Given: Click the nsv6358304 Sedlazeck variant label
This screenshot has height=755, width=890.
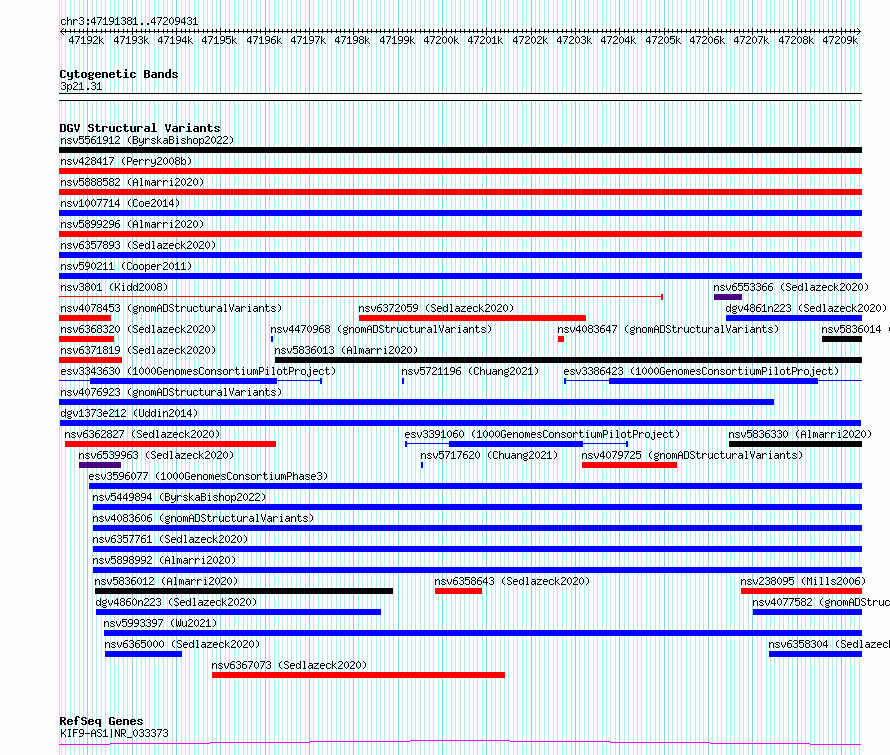Looking at the screenshot, I should tap(829, 644).
